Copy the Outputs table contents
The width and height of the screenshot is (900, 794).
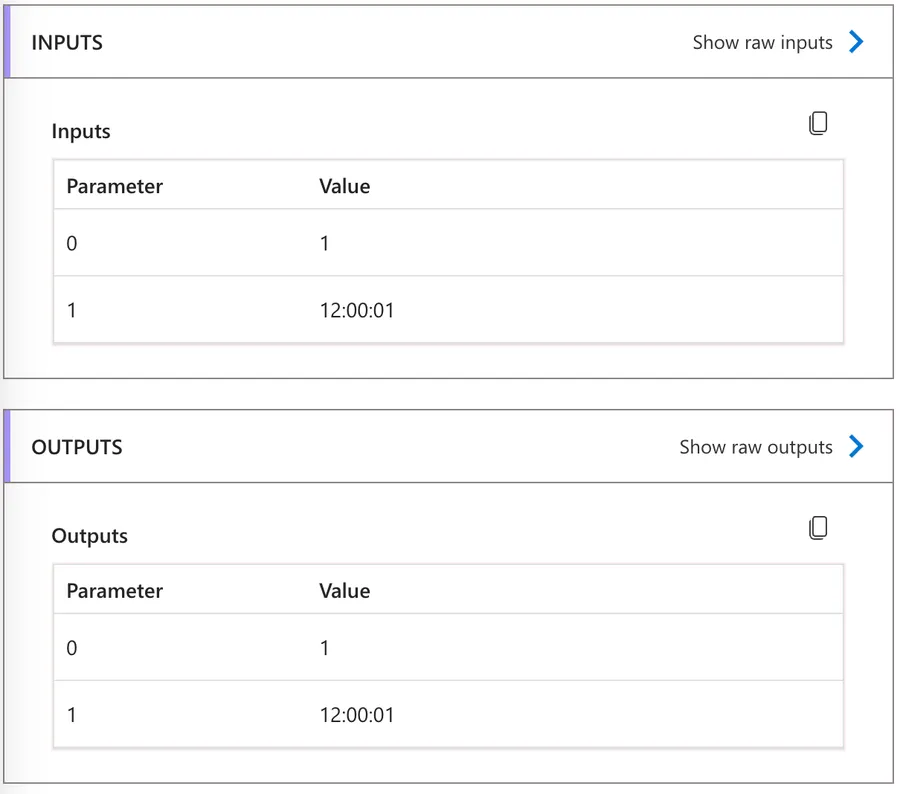(x=818, y=528)
